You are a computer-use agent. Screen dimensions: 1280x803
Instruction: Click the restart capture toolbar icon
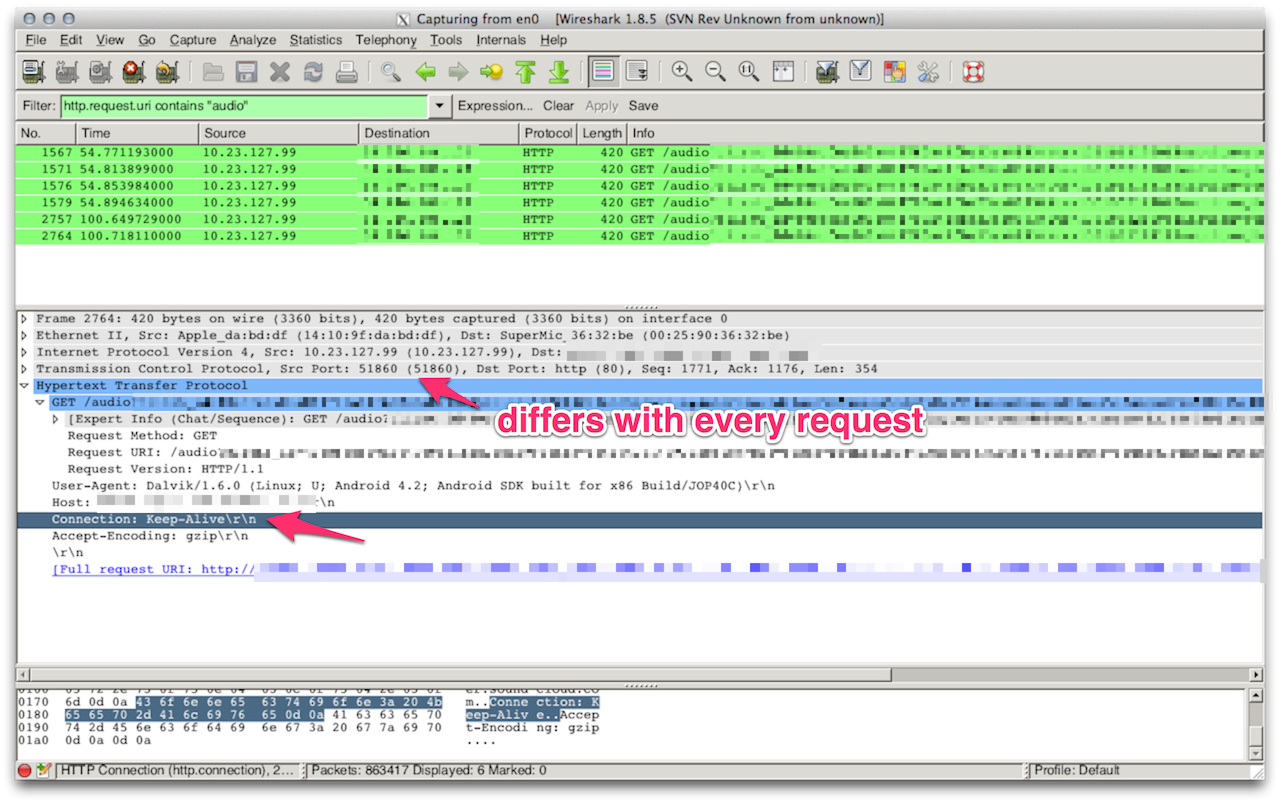click(x=167, y=72)
